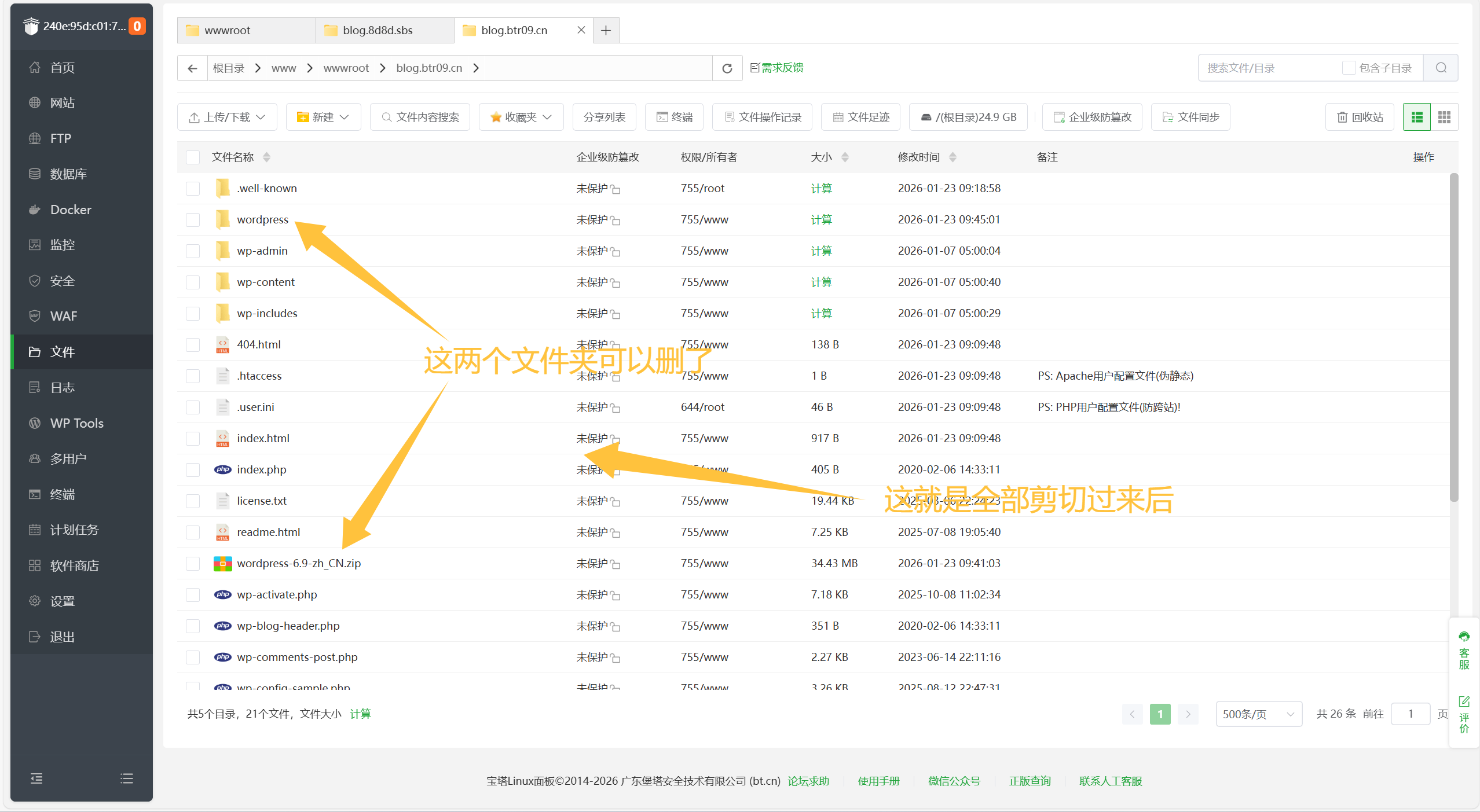Click the 计算 link for total size

pyautogui.click(x=360, y=714)
